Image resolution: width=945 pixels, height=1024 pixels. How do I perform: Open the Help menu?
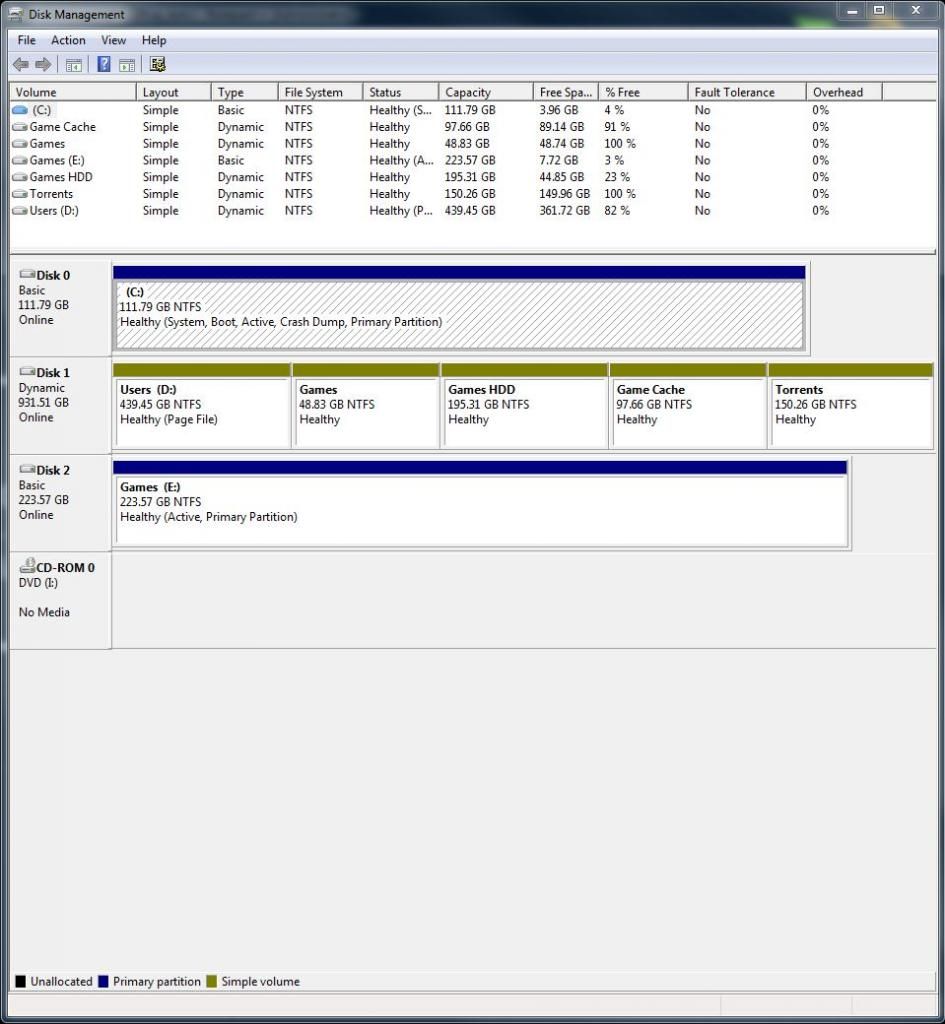(x=154, y=40)
